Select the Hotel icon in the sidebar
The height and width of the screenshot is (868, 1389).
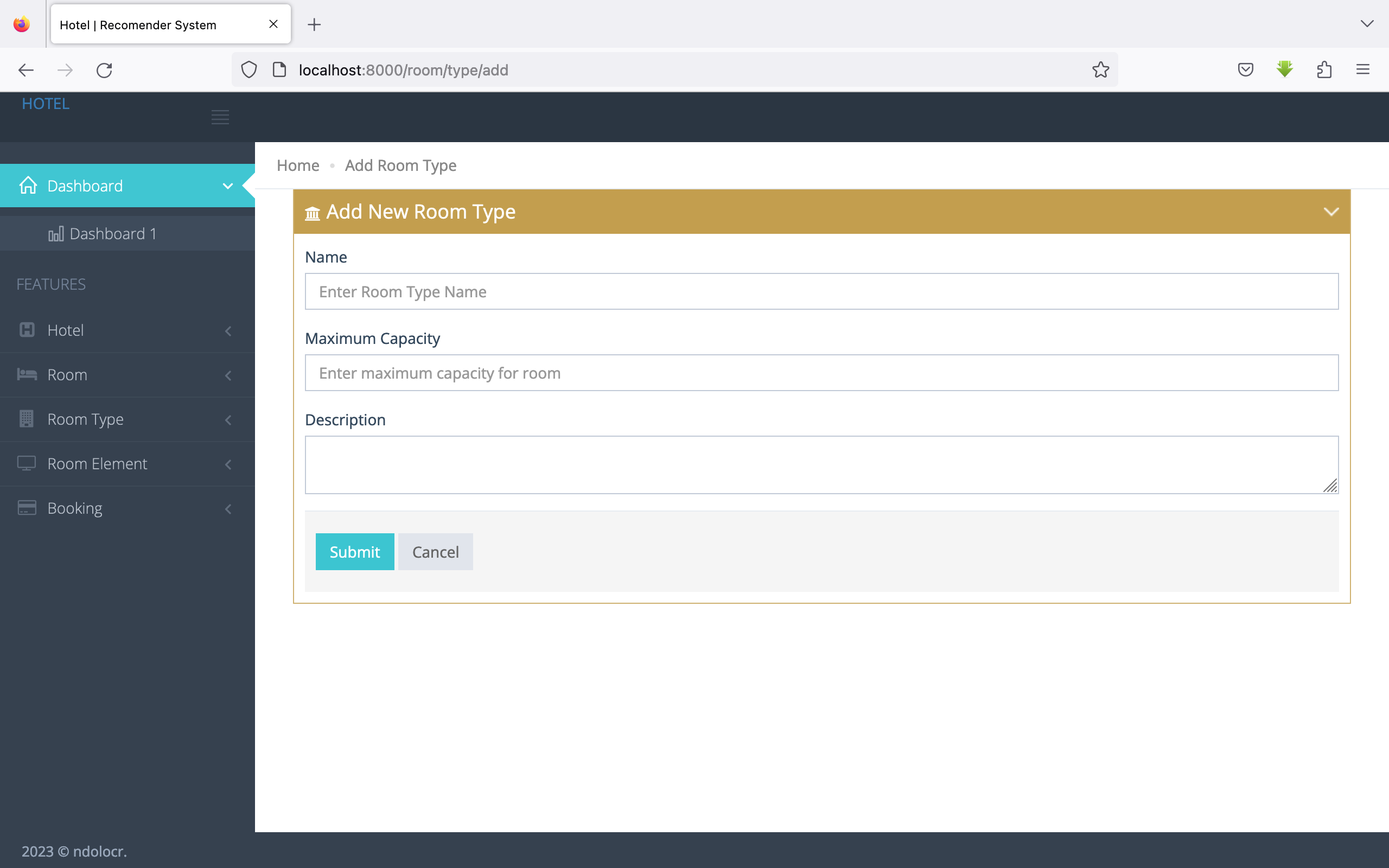(27, 330)
